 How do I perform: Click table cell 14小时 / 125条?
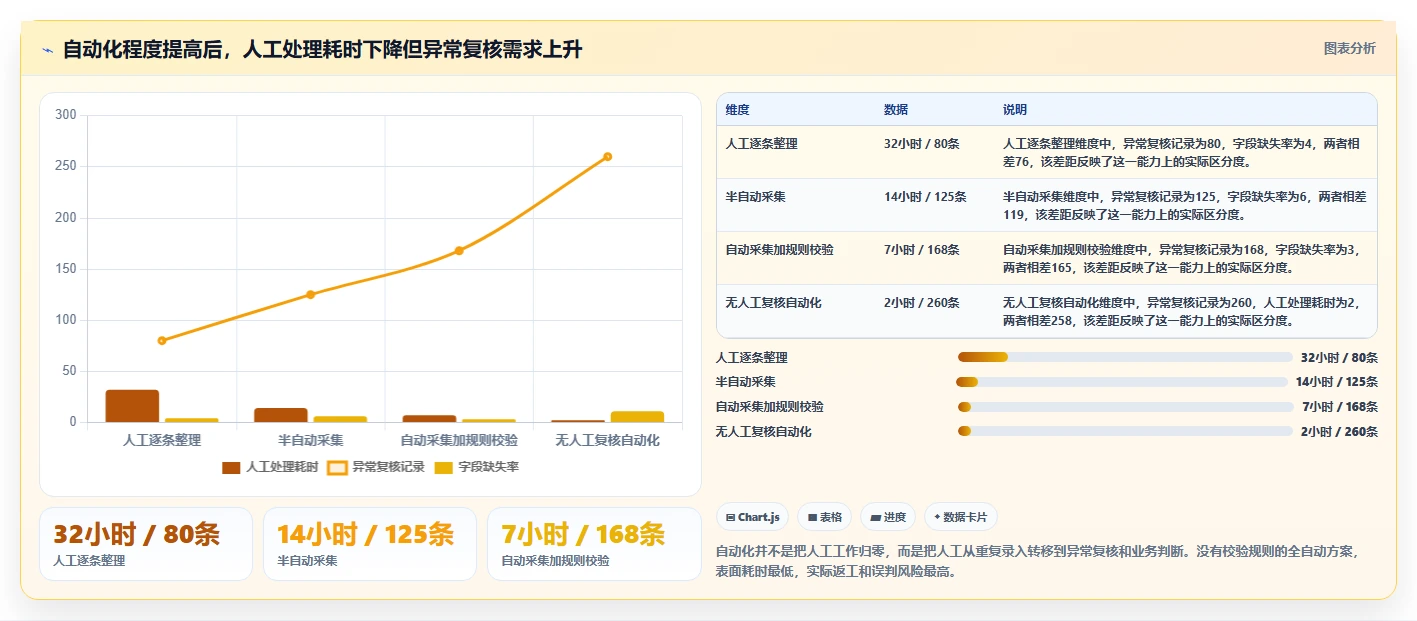click(925, 197)
